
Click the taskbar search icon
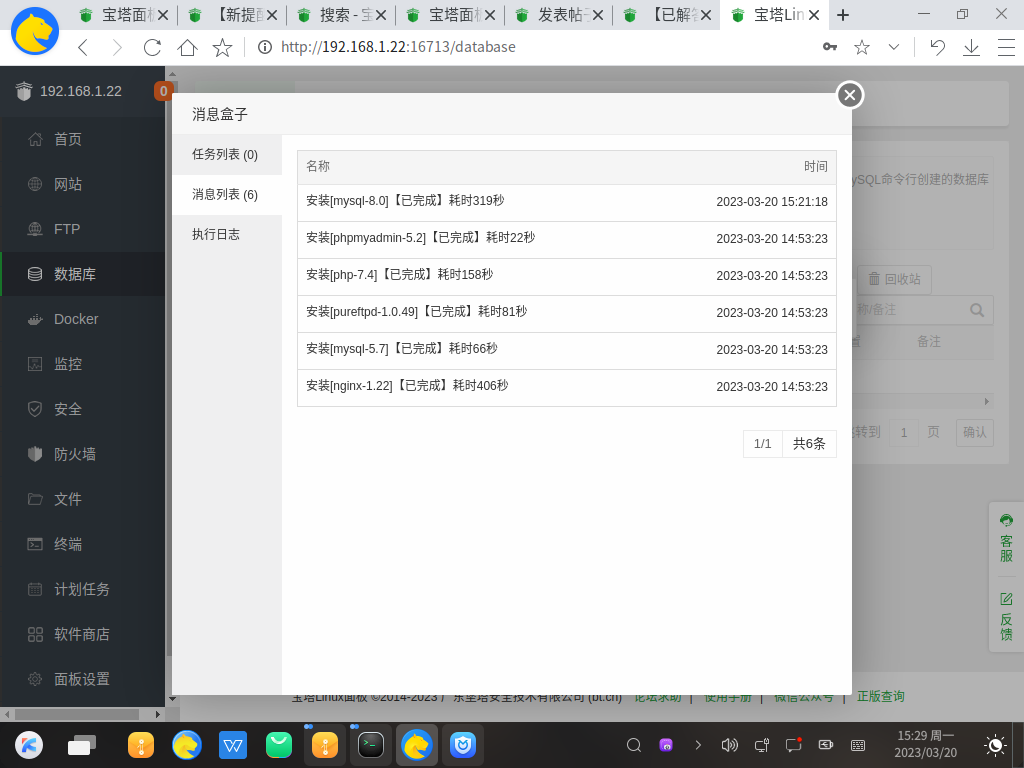click(x=633, y=744)
